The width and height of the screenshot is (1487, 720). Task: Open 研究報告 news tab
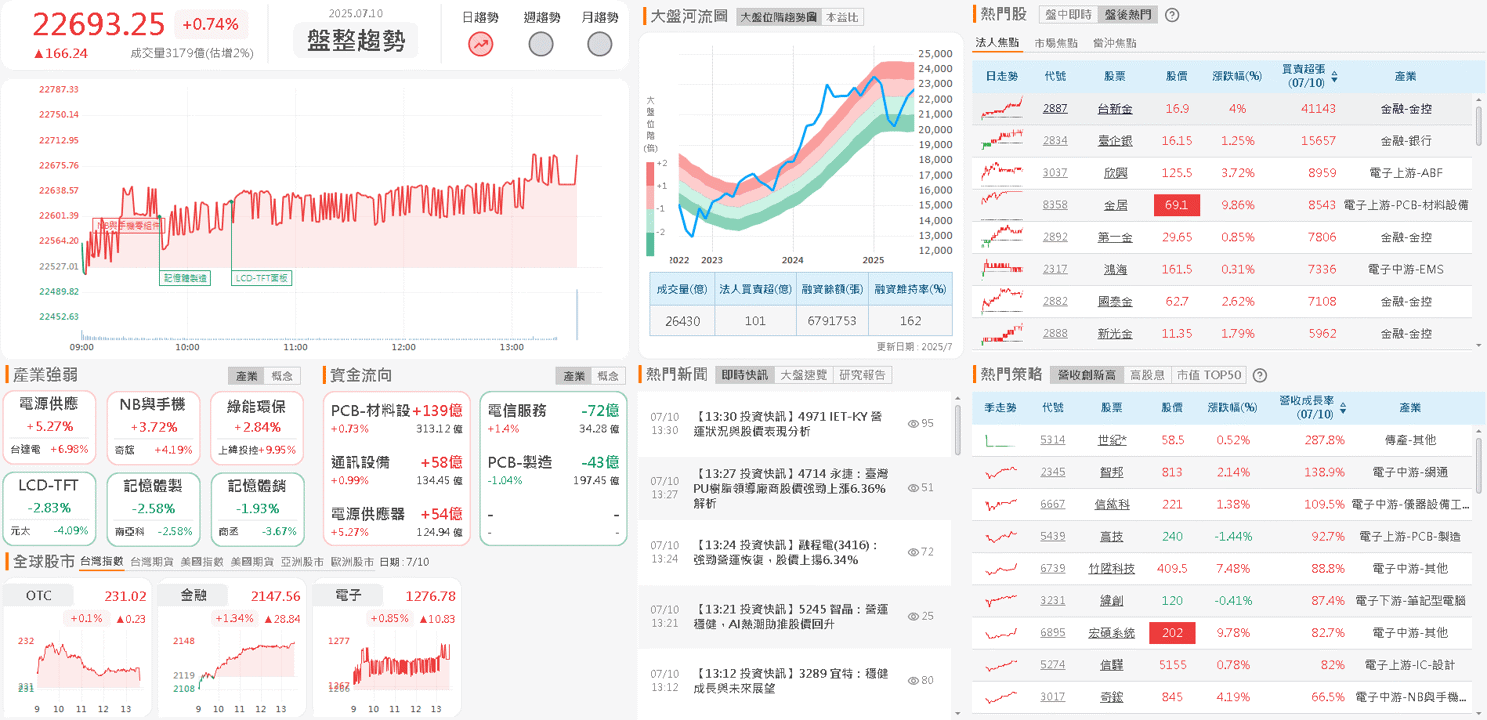tap(862, 374)
